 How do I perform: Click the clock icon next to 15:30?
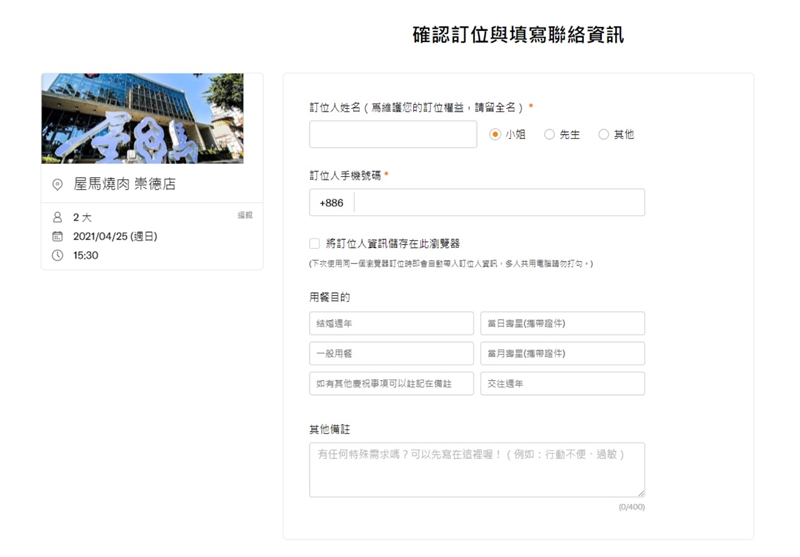click(58, 255)
